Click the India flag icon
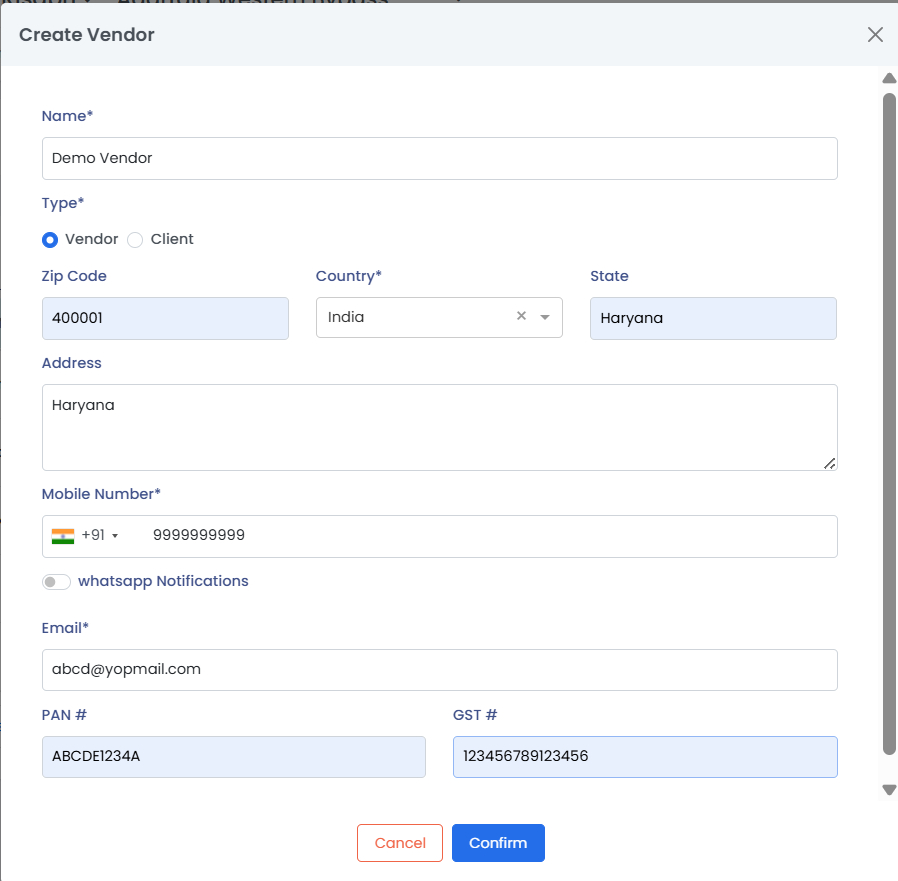 click(x=63, y=536)
